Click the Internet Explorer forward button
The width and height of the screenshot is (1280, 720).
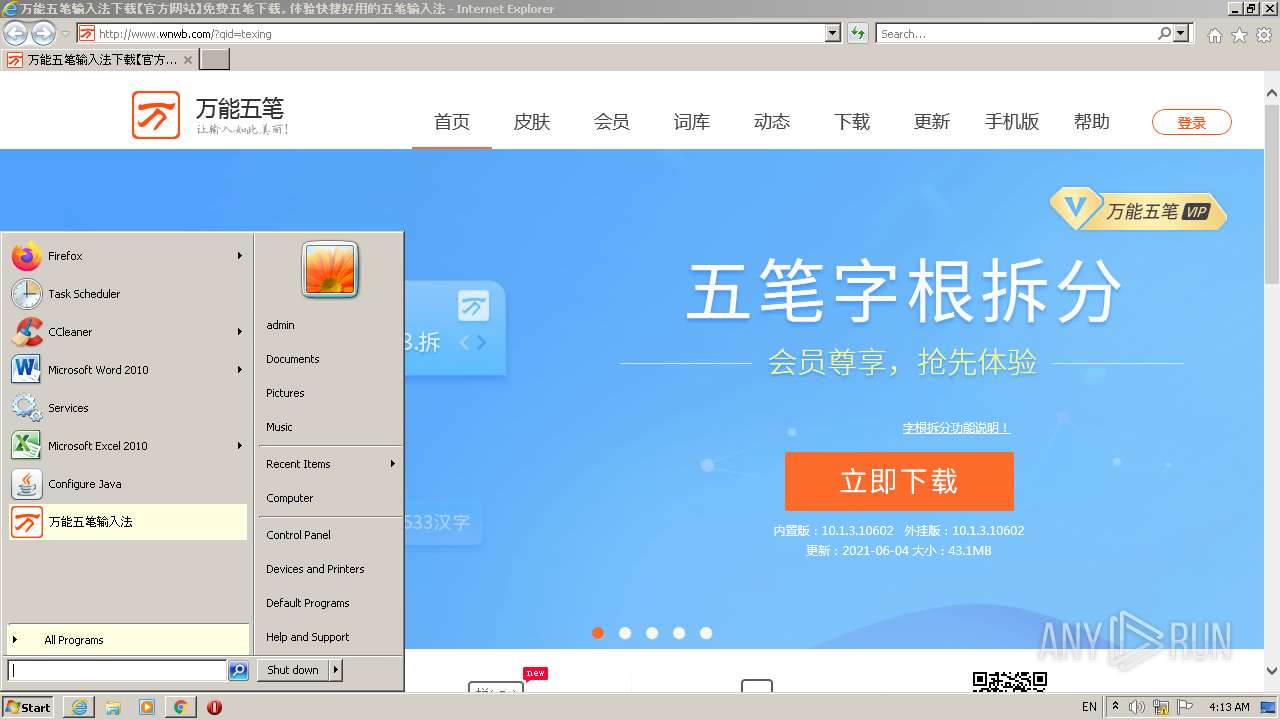[43, 33]
